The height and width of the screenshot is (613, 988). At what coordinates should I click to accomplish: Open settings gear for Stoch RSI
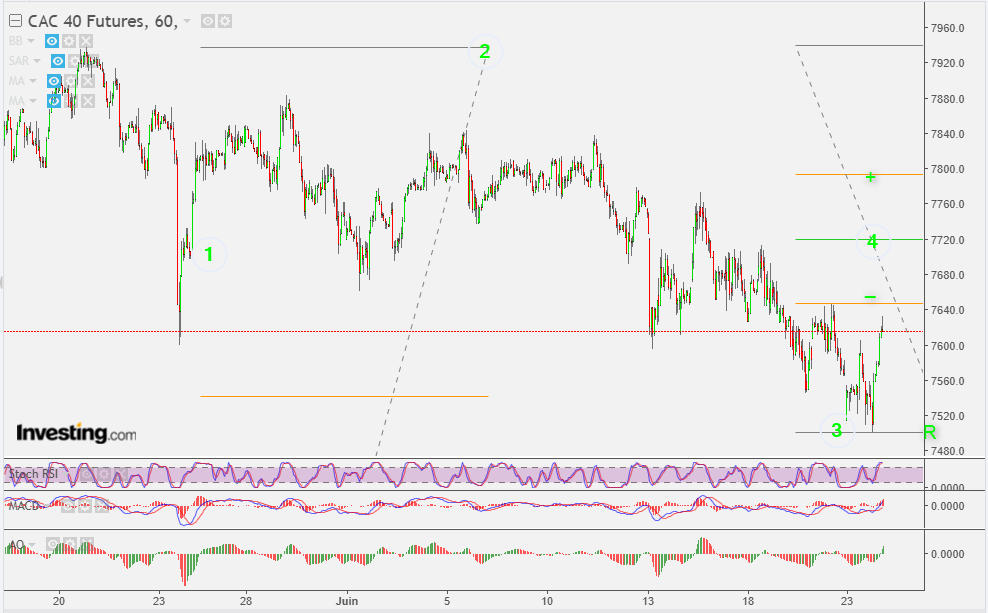pos(104,474)
